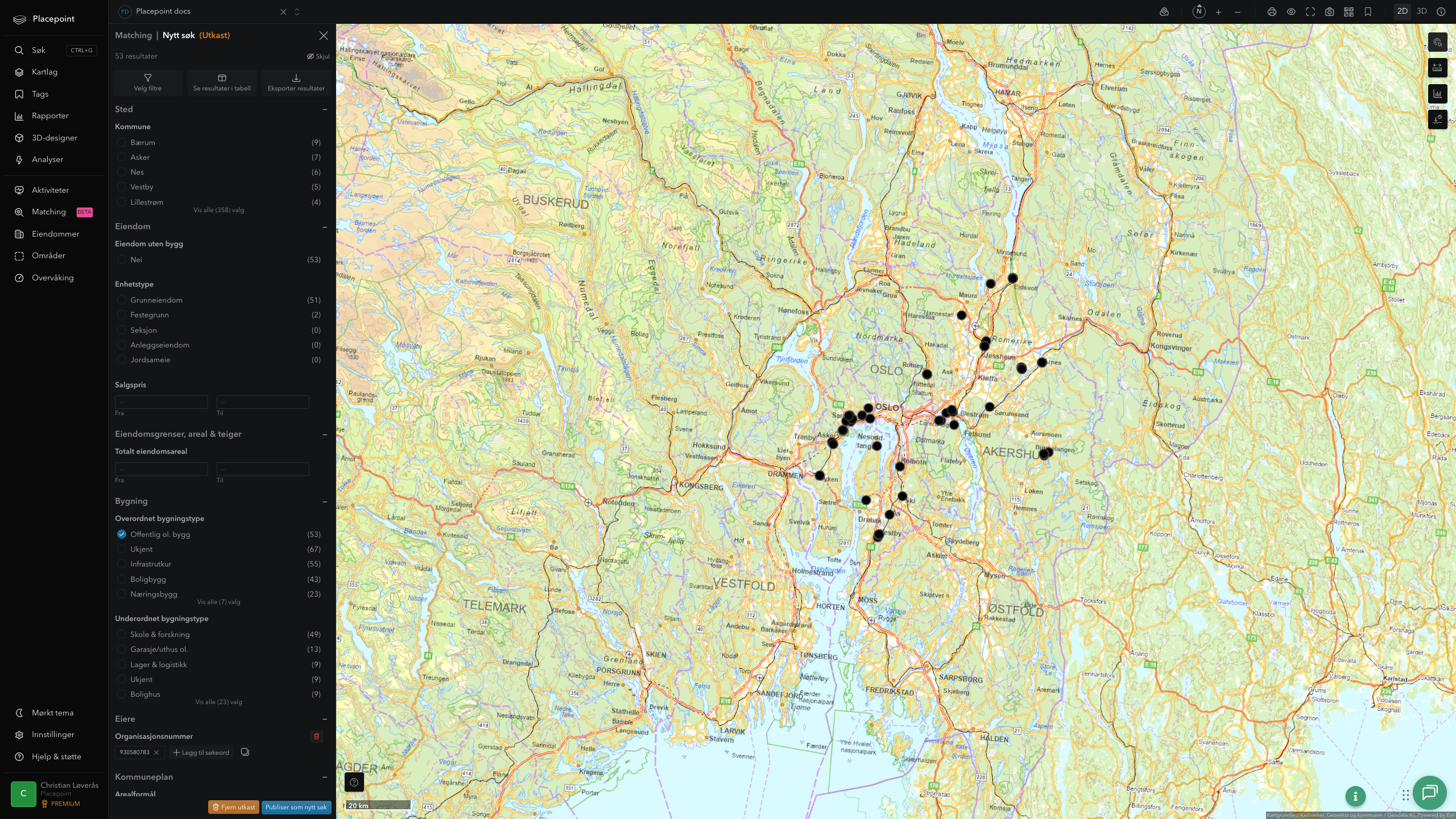Check the Grunneiendom unit type
This screenshot has width=1456, height=819.
click(x=121, y=300)
